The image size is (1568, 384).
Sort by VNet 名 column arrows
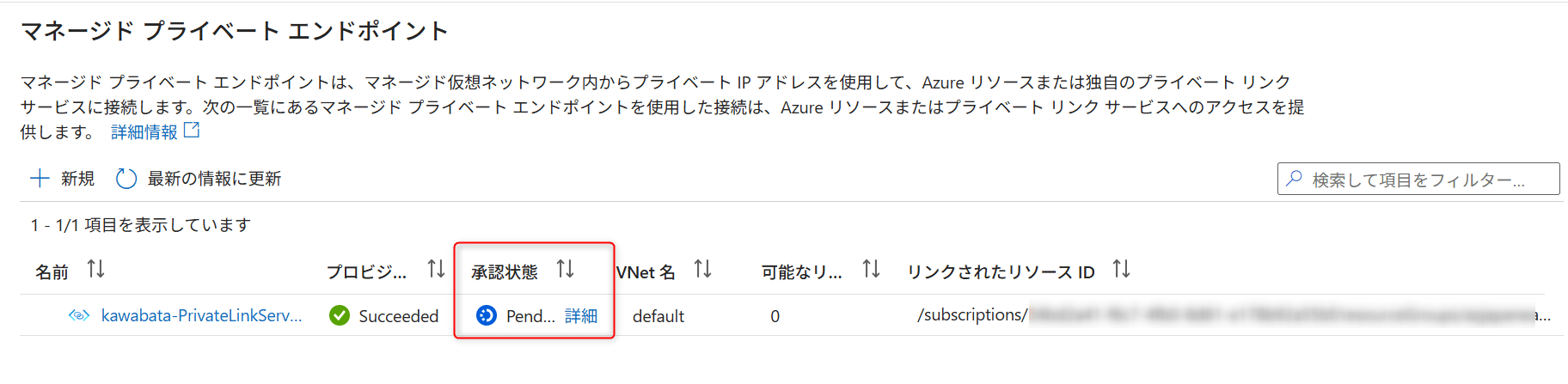click(x=702, y=270)
